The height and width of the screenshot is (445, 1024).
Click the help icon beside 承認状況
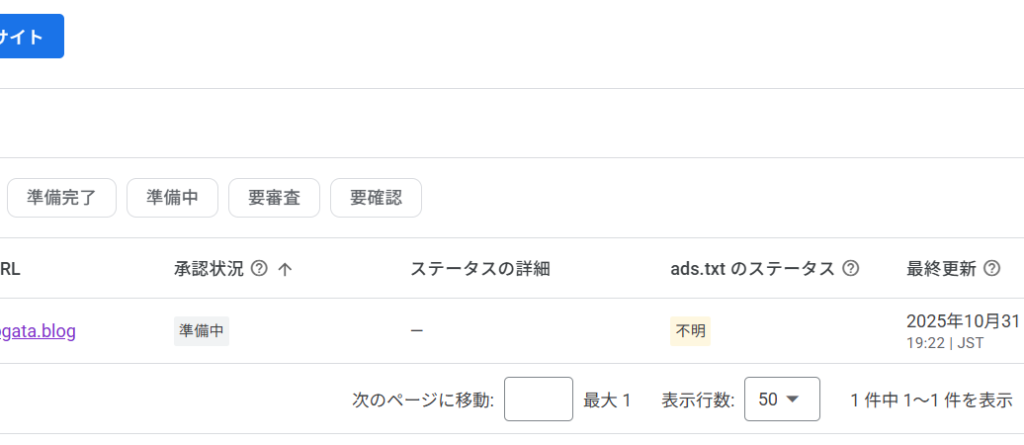tap(260, 268)
